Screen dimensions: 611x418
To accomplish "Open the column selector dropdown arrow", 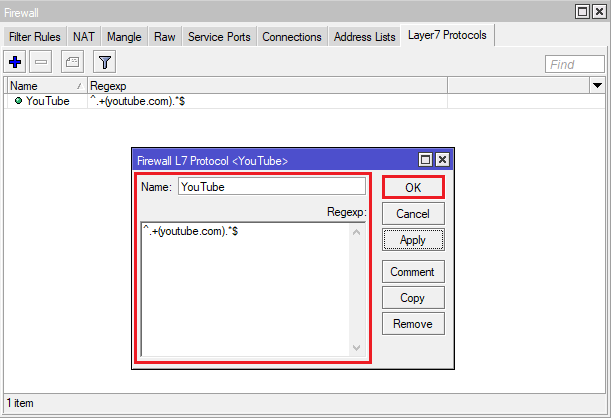I will (x=597, y=85).
